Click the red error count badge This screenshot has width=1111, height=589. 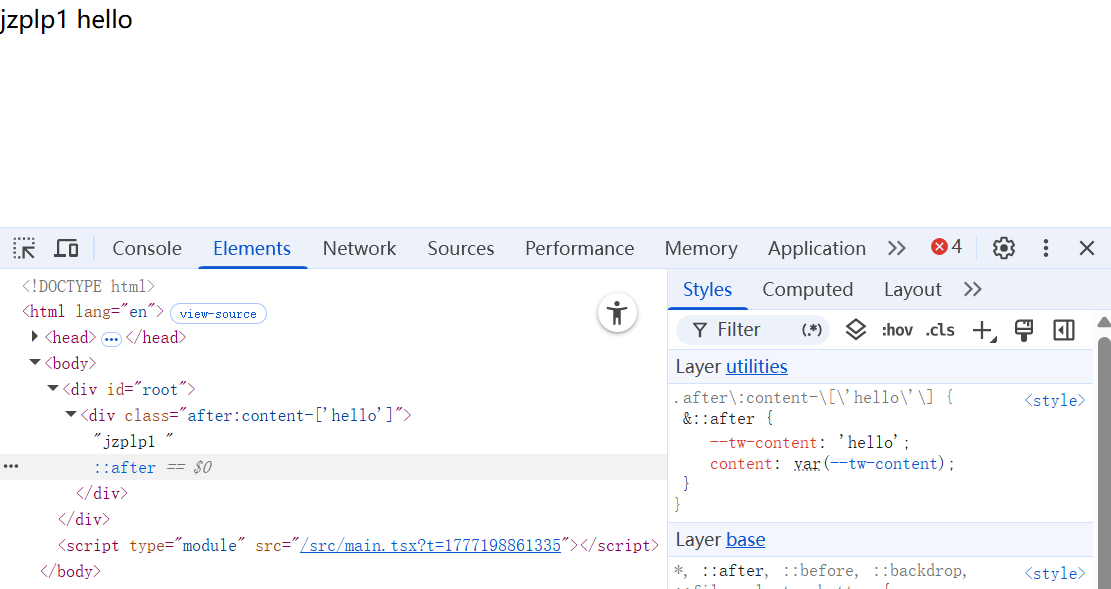coord(947,247)
